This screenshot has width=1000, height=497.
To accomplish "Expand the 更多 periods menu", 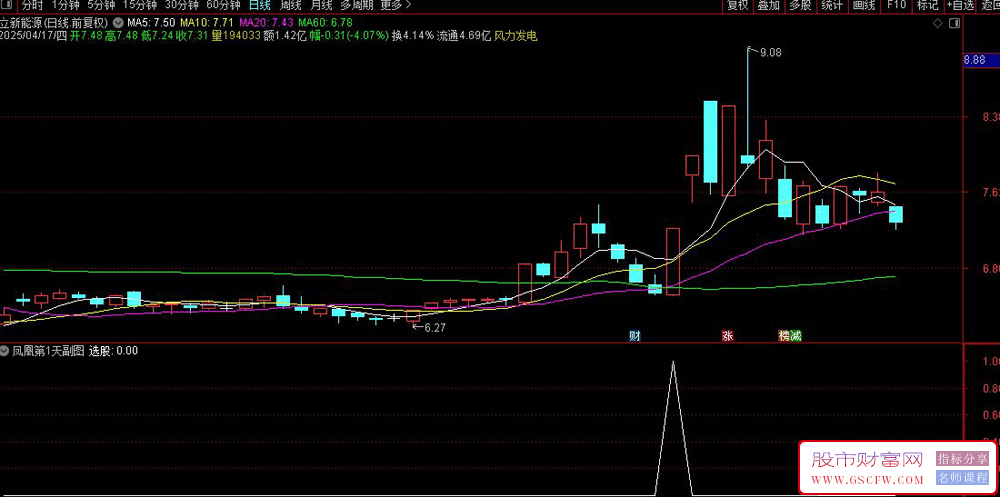I will (395, 5).
